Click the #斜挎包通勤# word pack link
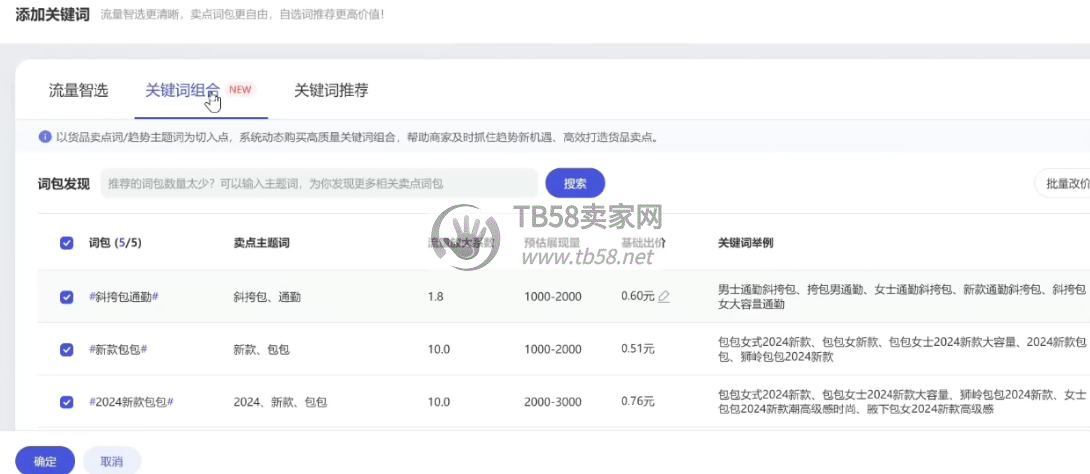This screenshot has height=474, width=1090. 124,297
